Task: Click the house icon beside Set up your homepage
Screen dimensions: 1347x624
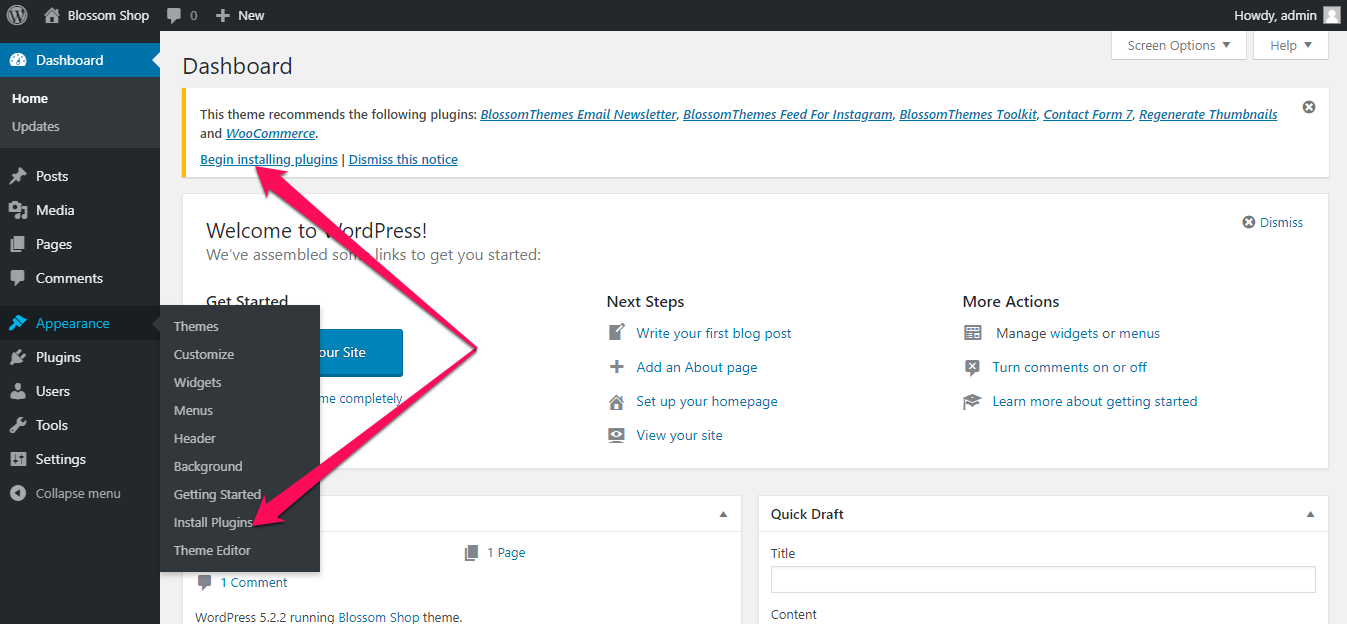Action: (x=617, y=401)
